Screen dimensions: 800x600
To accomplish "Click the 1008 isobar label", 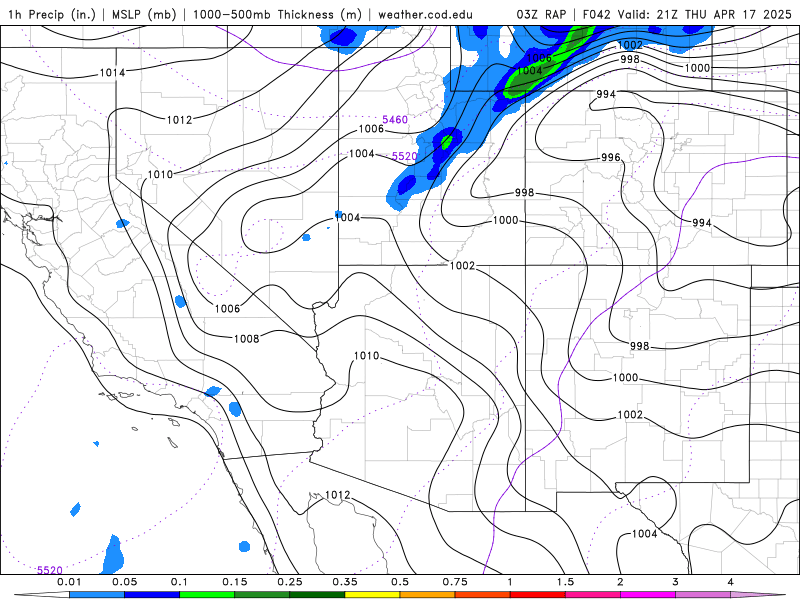I will pos(246,339).
